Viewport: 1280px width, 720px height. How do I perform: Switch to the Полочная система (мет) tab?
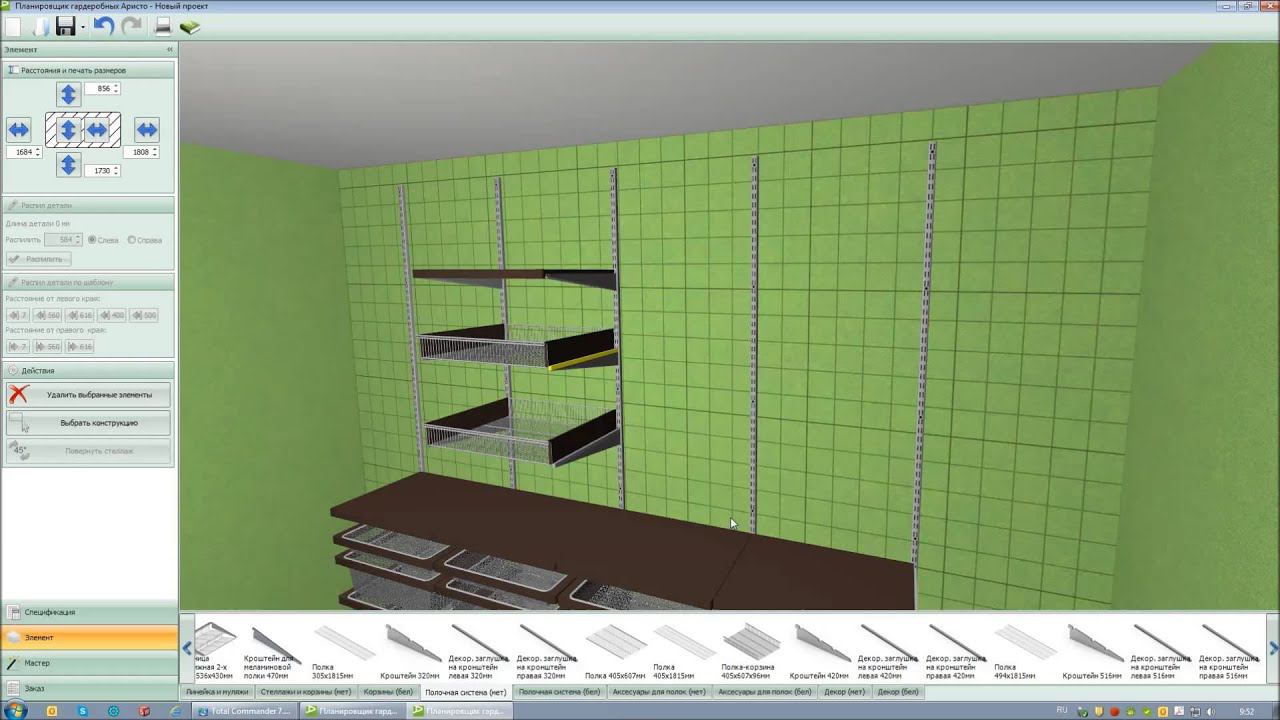(465, 692)
